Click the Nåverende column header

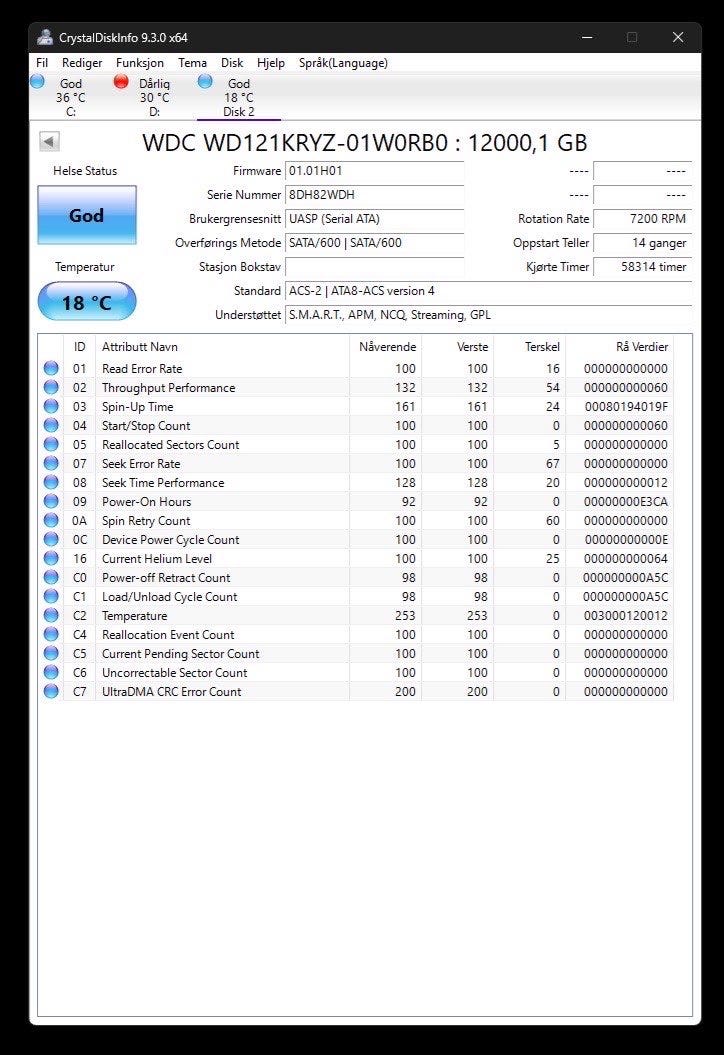tap(386, 347)
